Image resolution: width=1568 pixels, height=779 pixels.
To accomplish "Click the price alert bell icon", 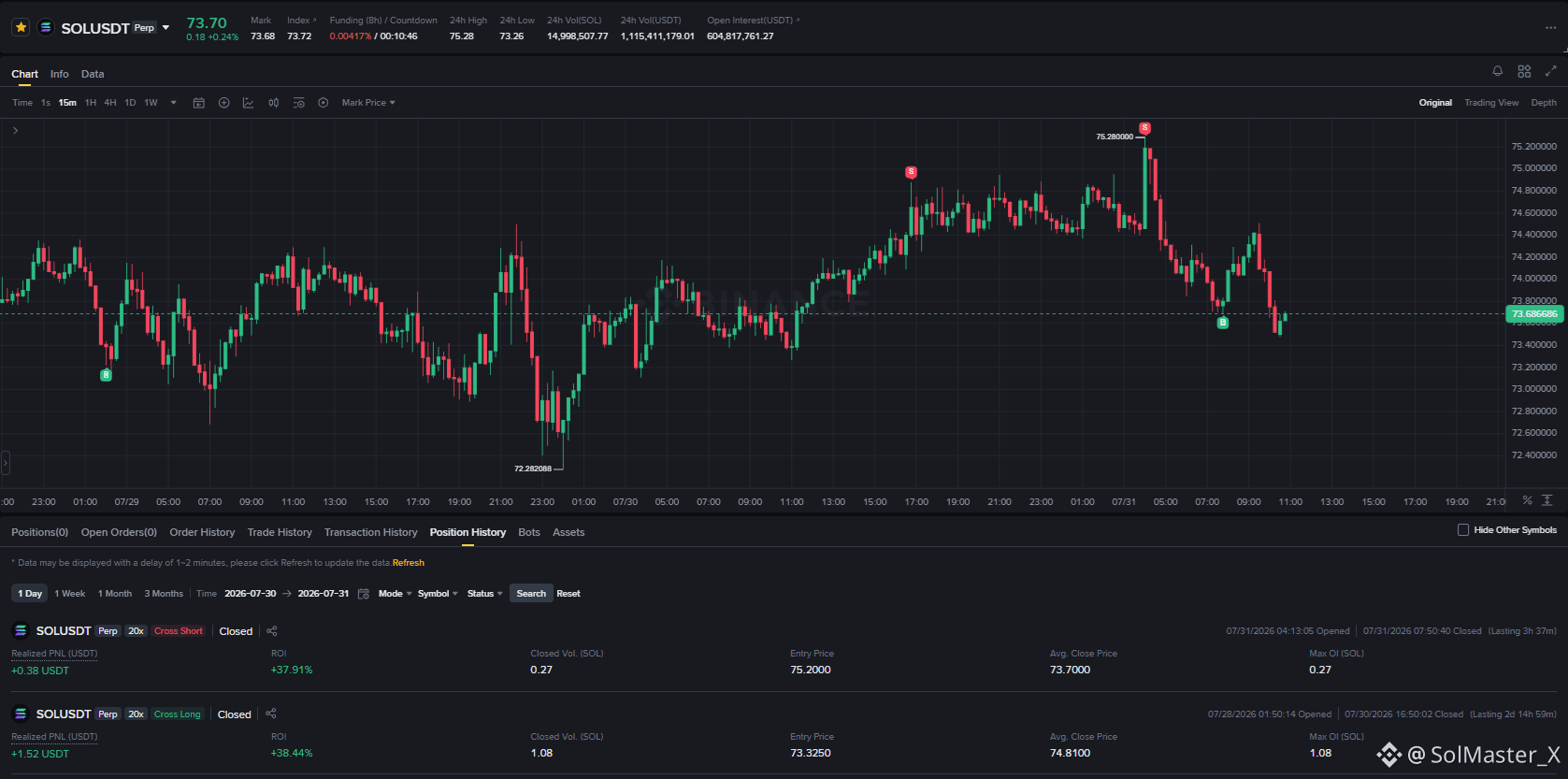I will [1497, 71].
